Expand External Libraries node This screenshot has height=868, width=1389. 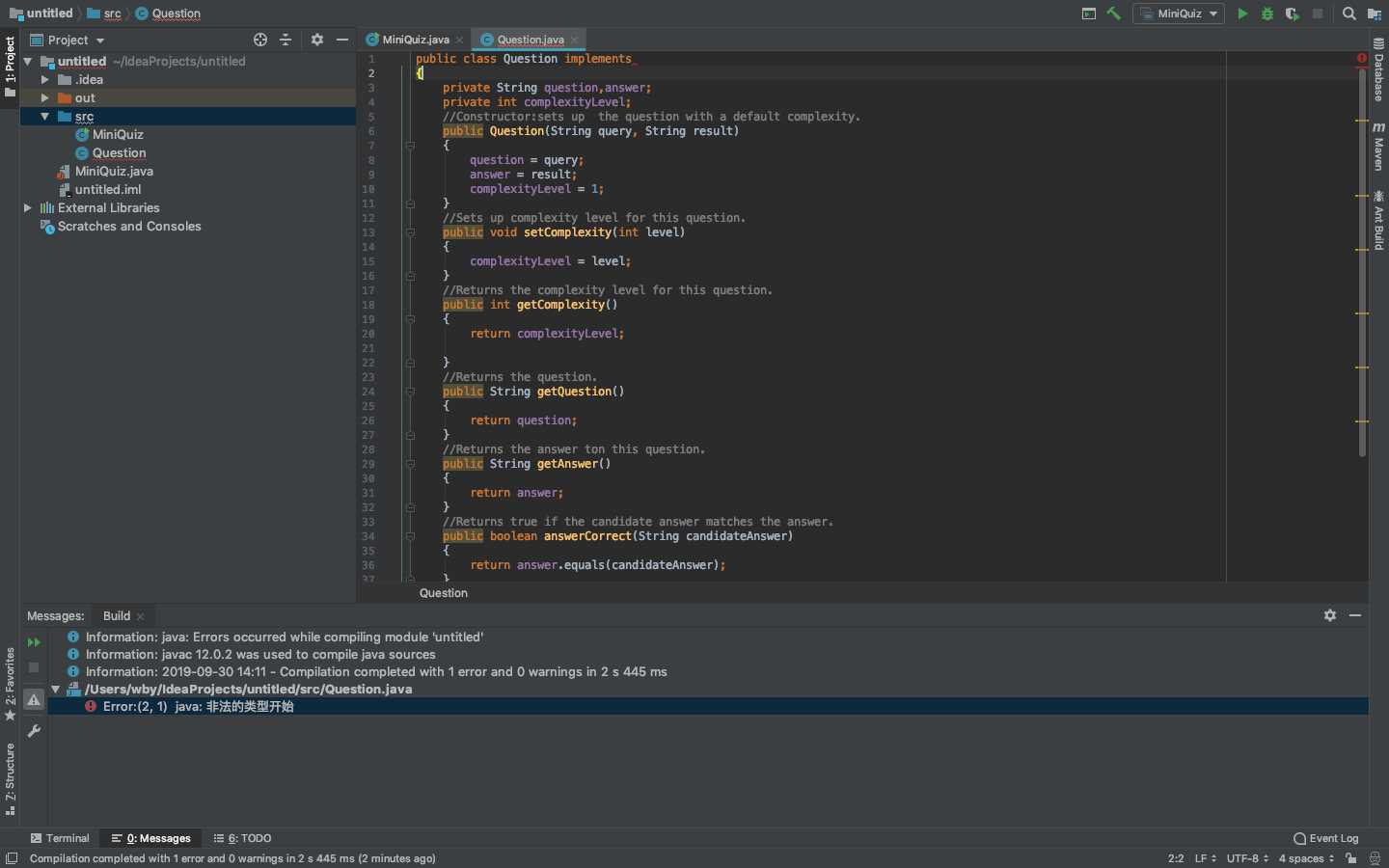pyautogui.click(x=28, y=207)
